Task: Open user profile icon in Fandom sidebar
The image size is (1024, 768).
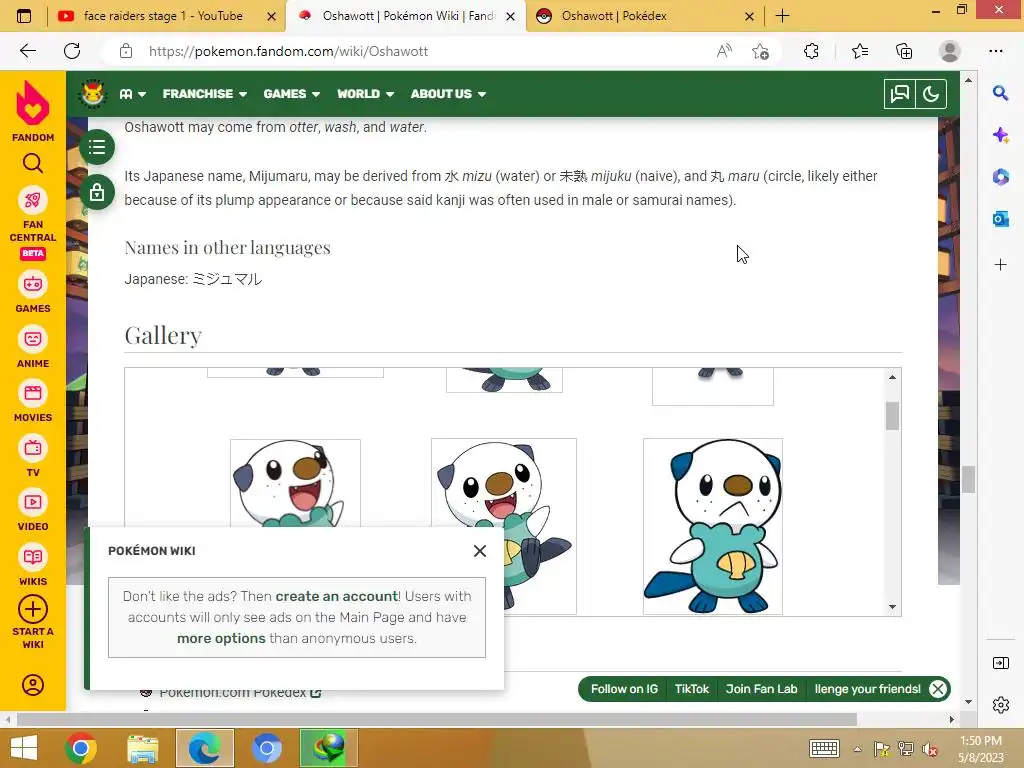Action: click(x=33, y=685)
